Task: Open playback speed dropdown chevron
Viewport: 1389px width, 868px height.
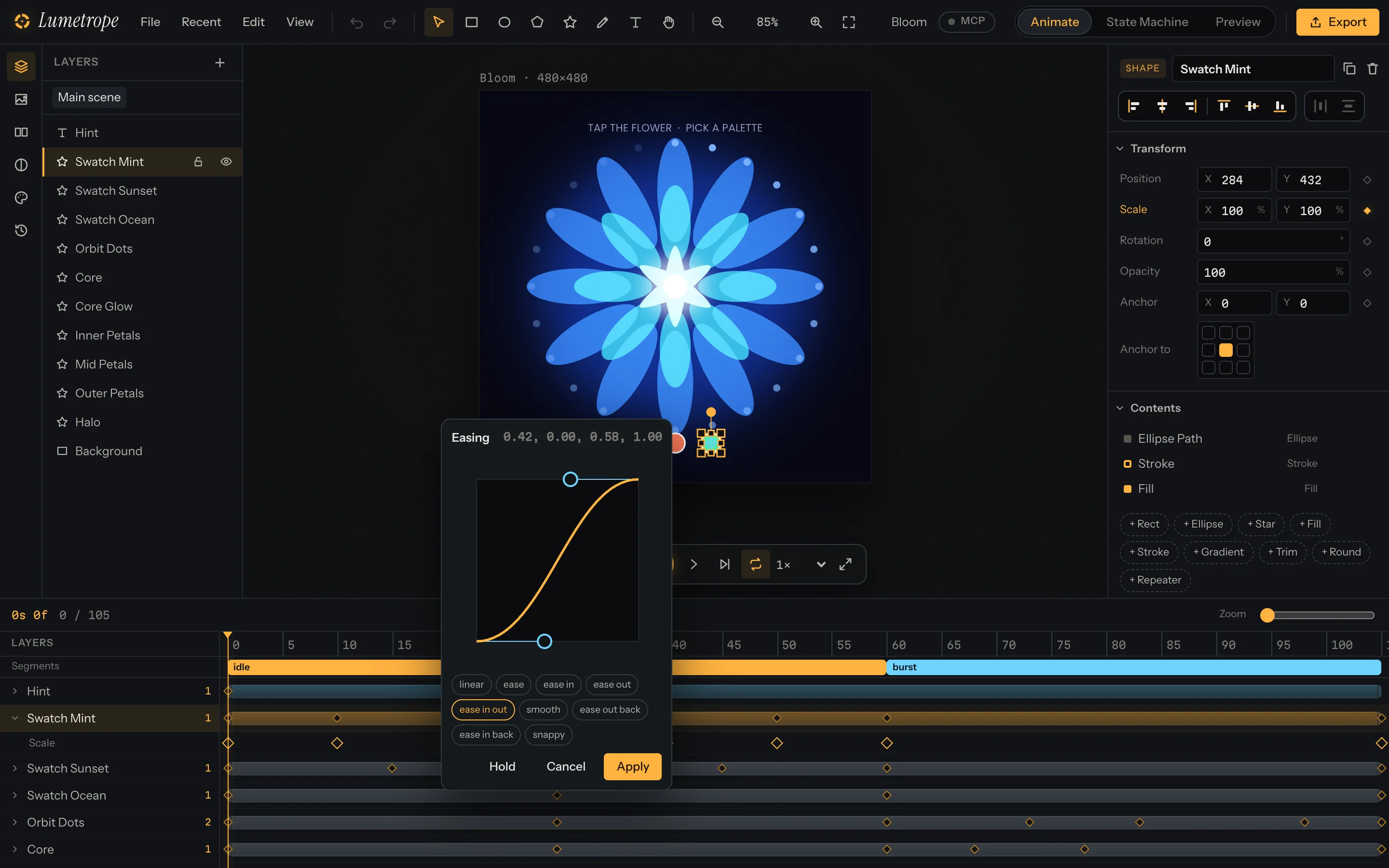Action: coord(821,564)
